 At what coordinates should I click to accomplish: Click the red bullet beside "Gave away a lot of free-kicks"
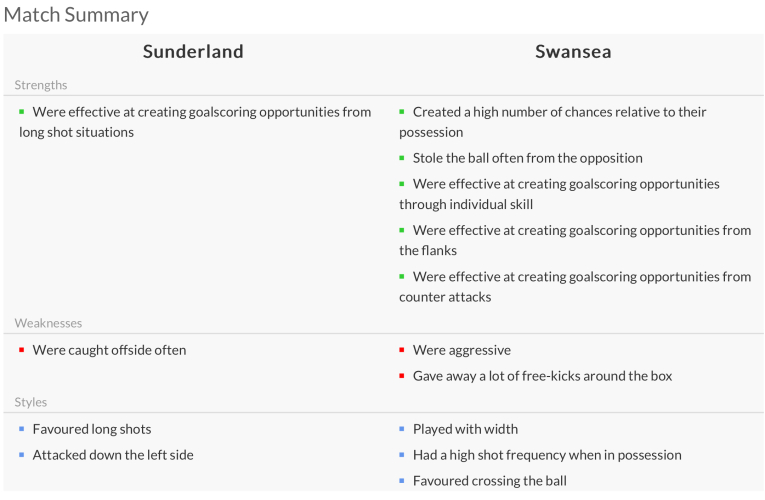pyautogui.click(x=402, y=376)
